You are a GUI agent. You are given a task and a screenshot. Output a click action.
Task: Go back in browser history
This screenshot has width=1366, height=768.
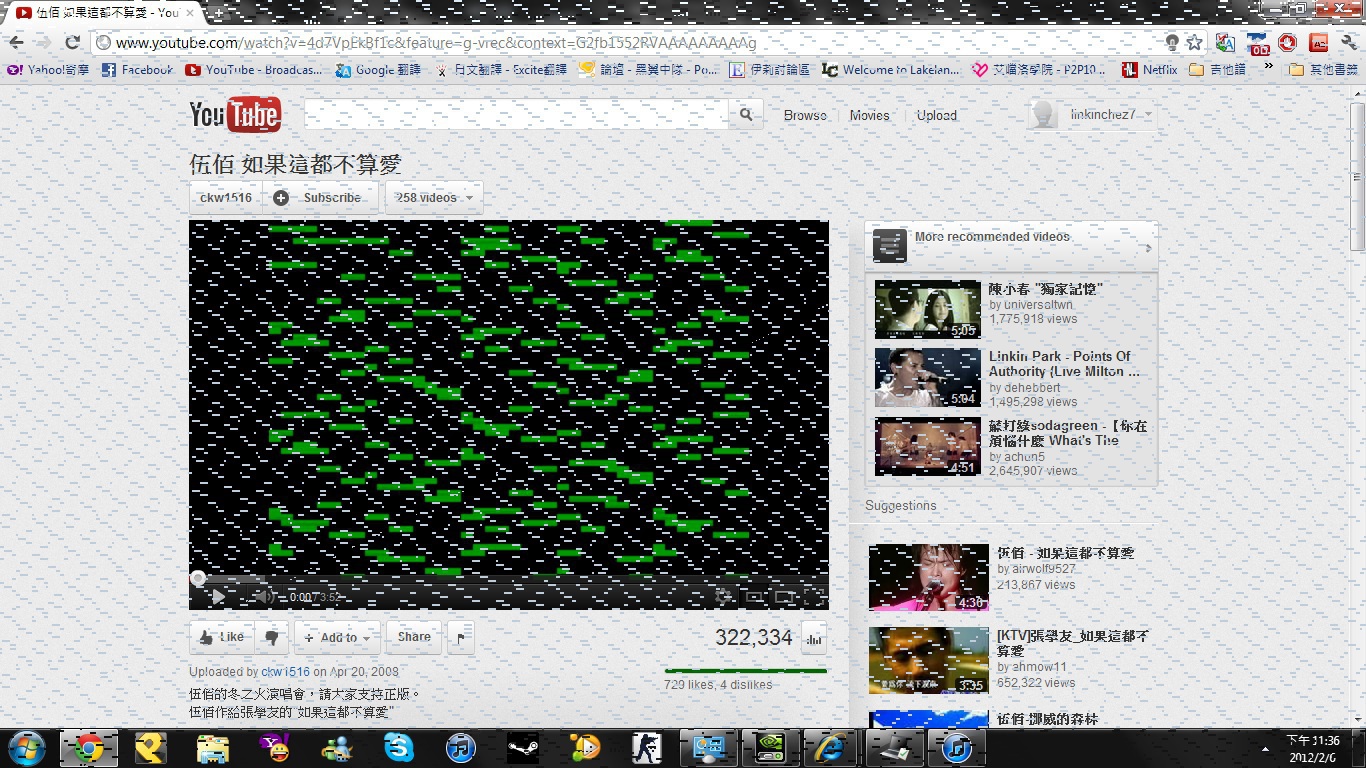click(x=17, y=43)
